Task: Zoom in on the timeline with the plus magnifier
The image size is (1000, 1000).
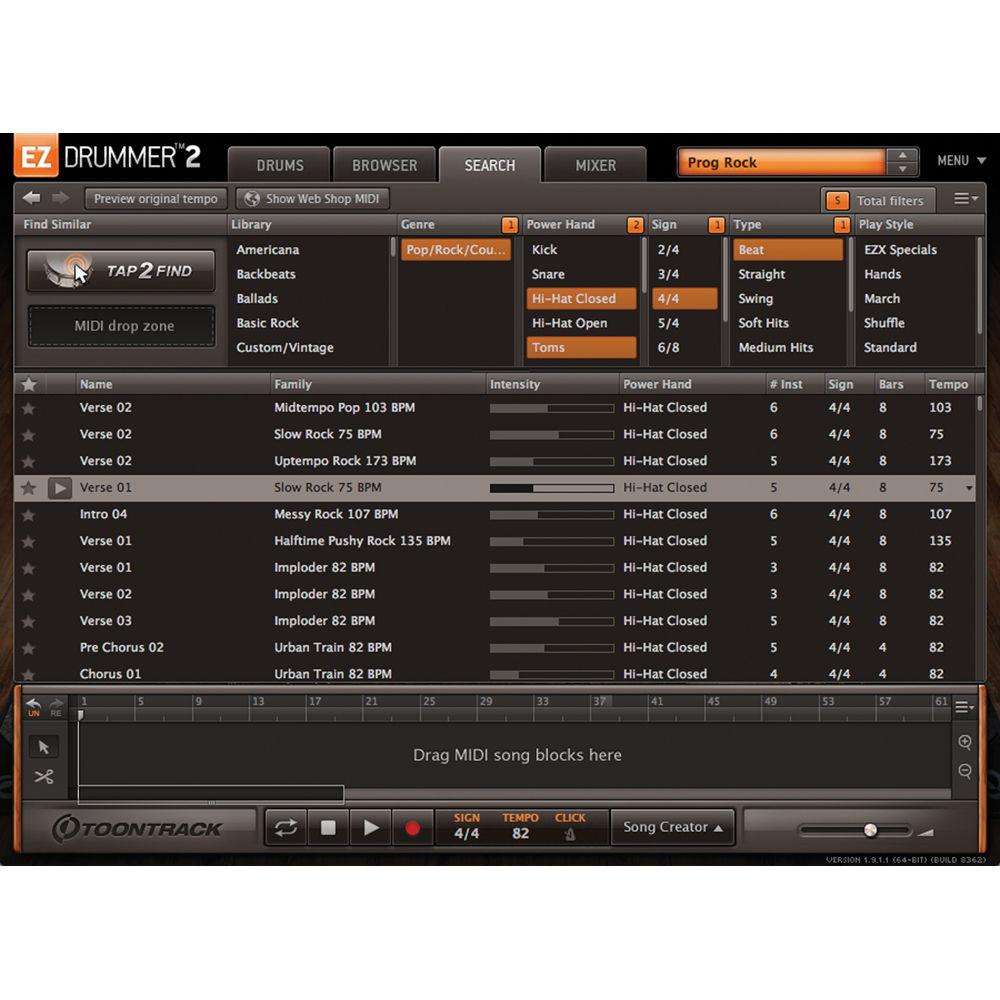Action: pyautogui.click(x=964, y=742)
